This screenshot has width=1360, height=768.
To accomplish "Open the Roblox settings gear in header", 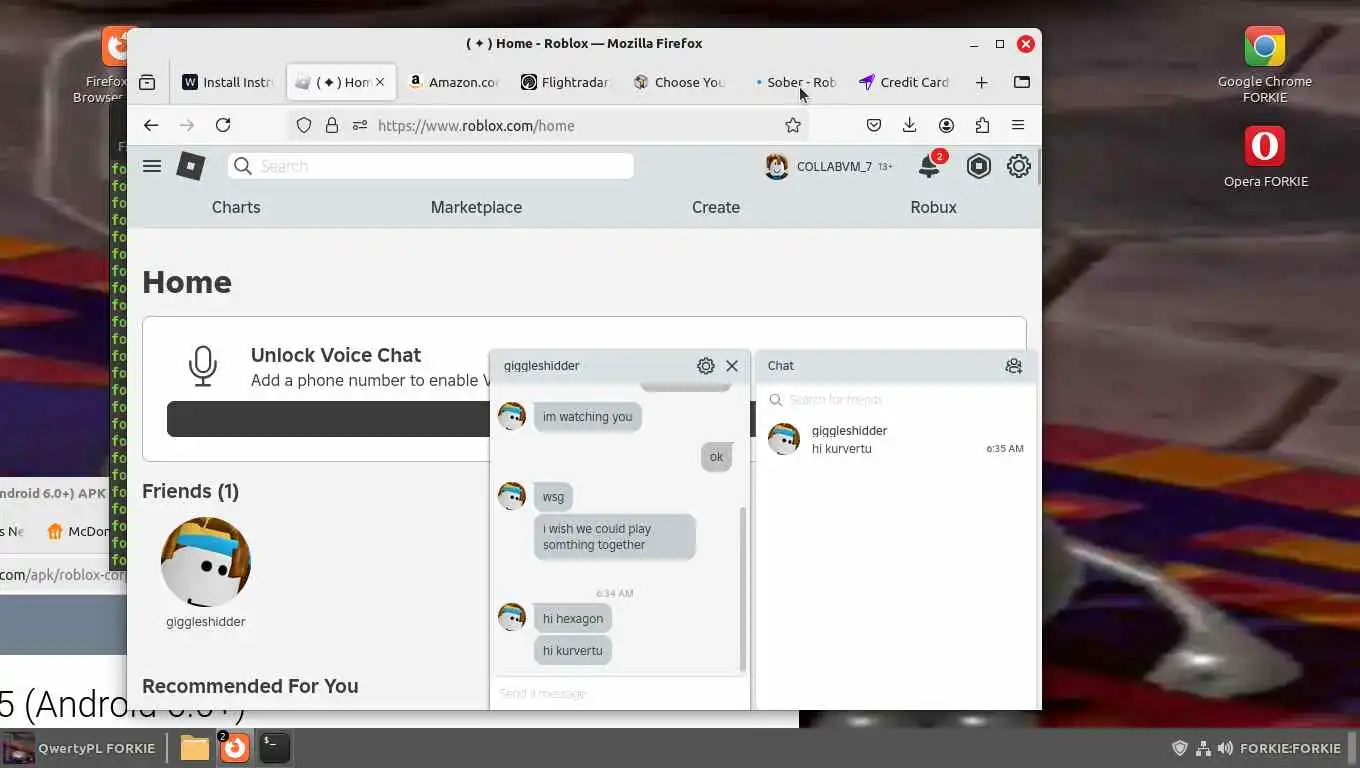I will [x=1018, y=166].
